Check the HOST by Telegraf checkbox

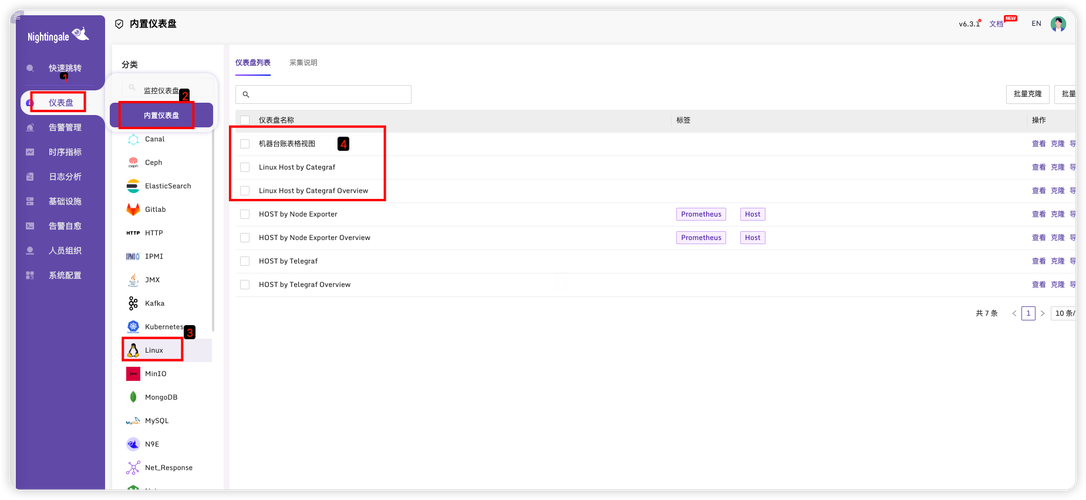(x=244, y=261)
